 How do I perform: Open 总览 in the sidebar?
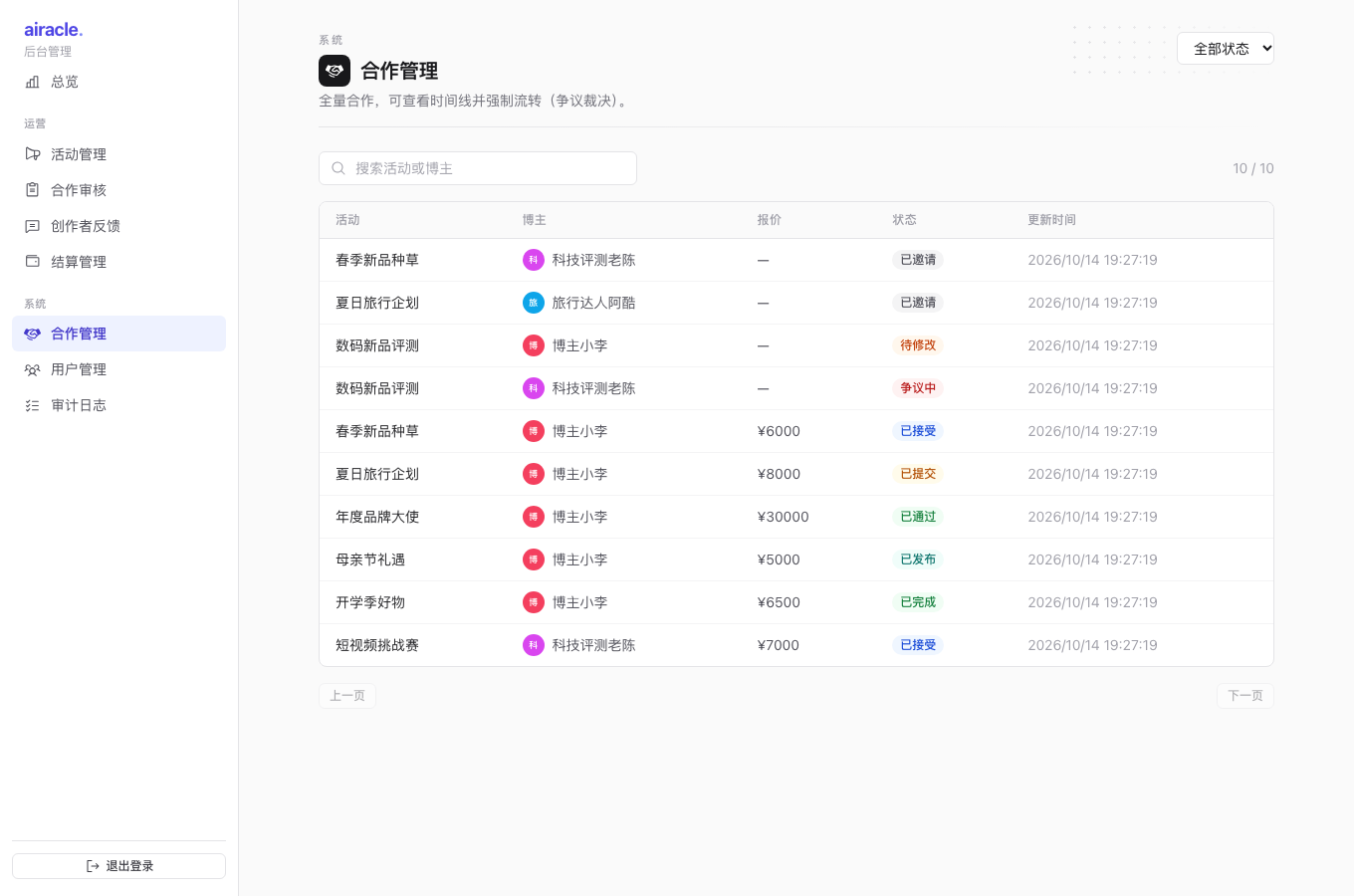[118, 82]
